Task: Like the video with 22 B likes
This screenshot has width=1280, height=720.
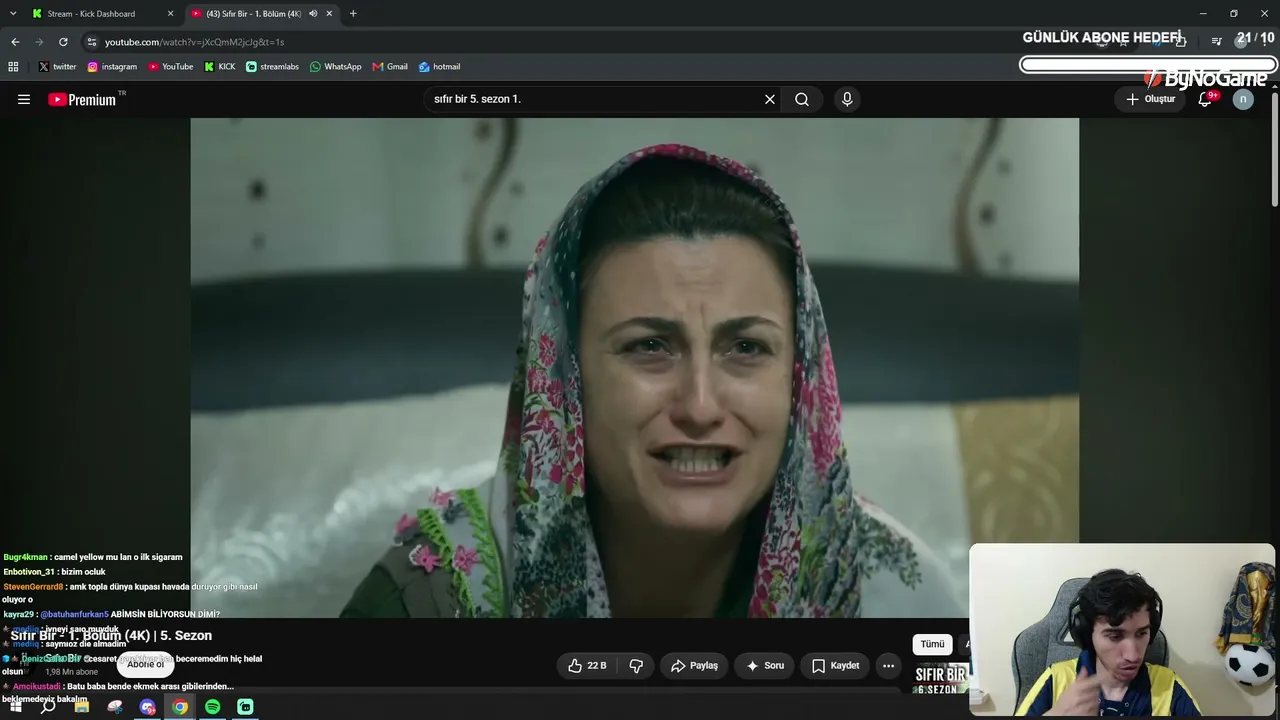Action: [x=587, y=665]
